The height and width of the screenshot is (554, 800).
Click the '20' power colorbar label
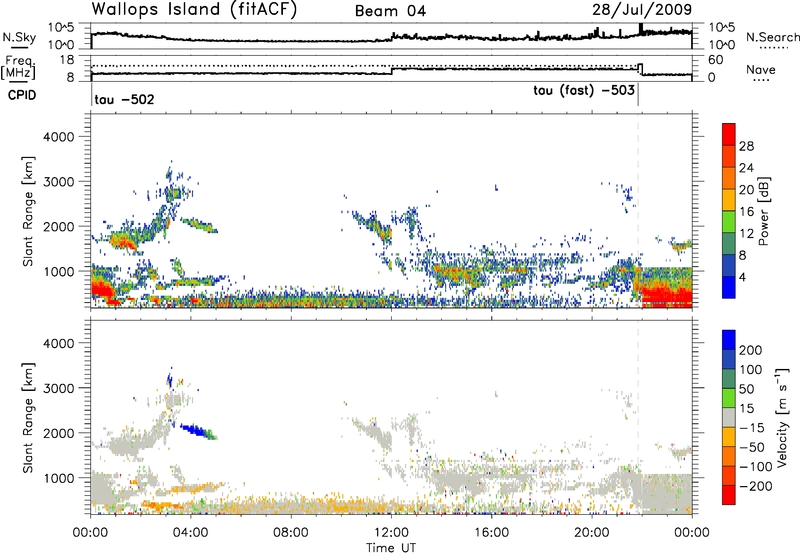[746, 190]
